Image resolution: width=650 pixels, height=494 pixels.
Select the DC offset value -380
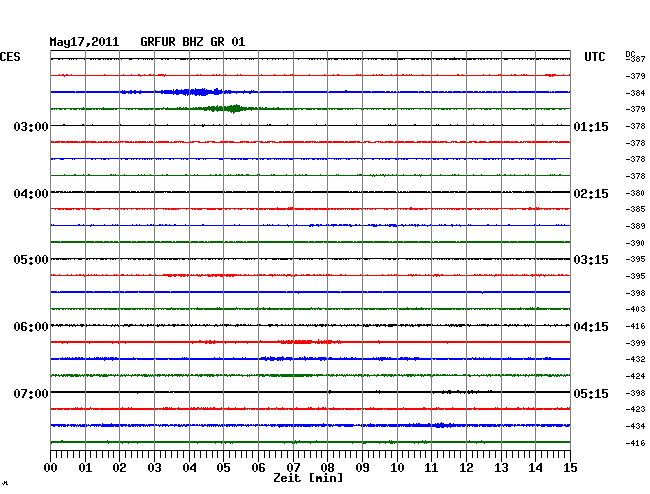(635, 193)
